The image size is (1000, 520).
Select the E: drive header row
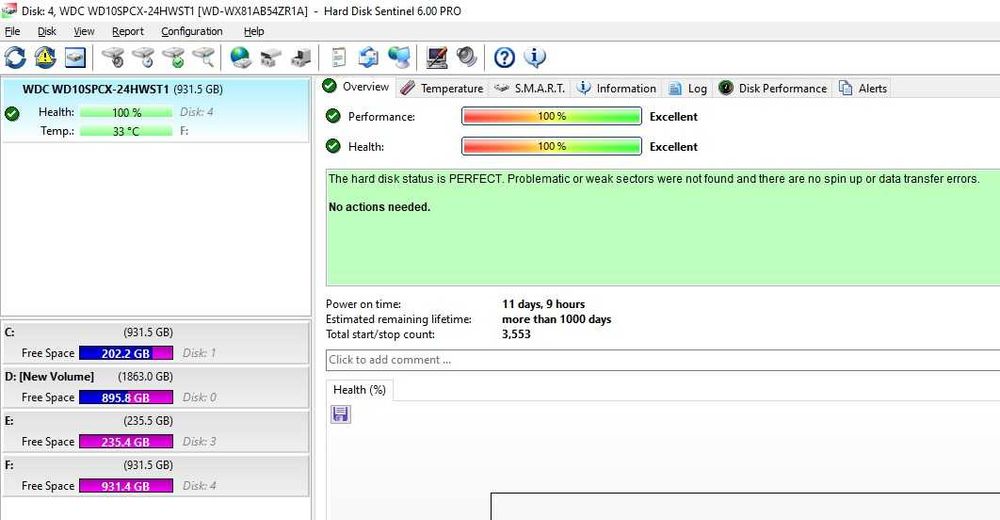156,421
